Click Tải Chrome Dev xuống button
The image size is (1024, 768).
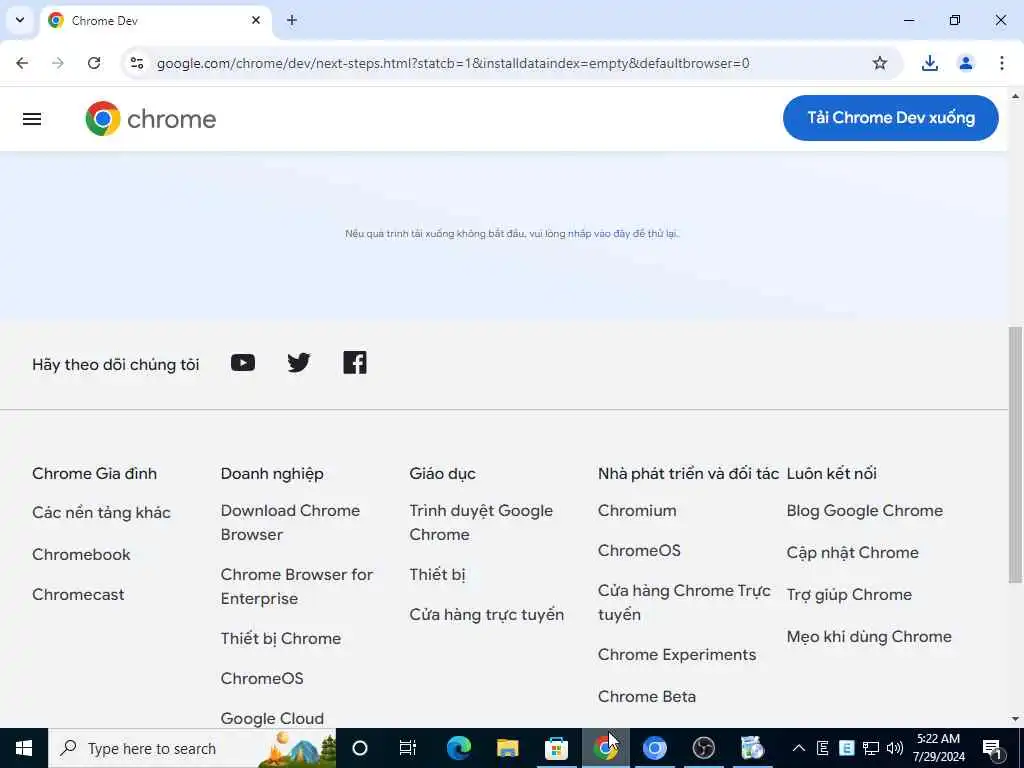891,118
